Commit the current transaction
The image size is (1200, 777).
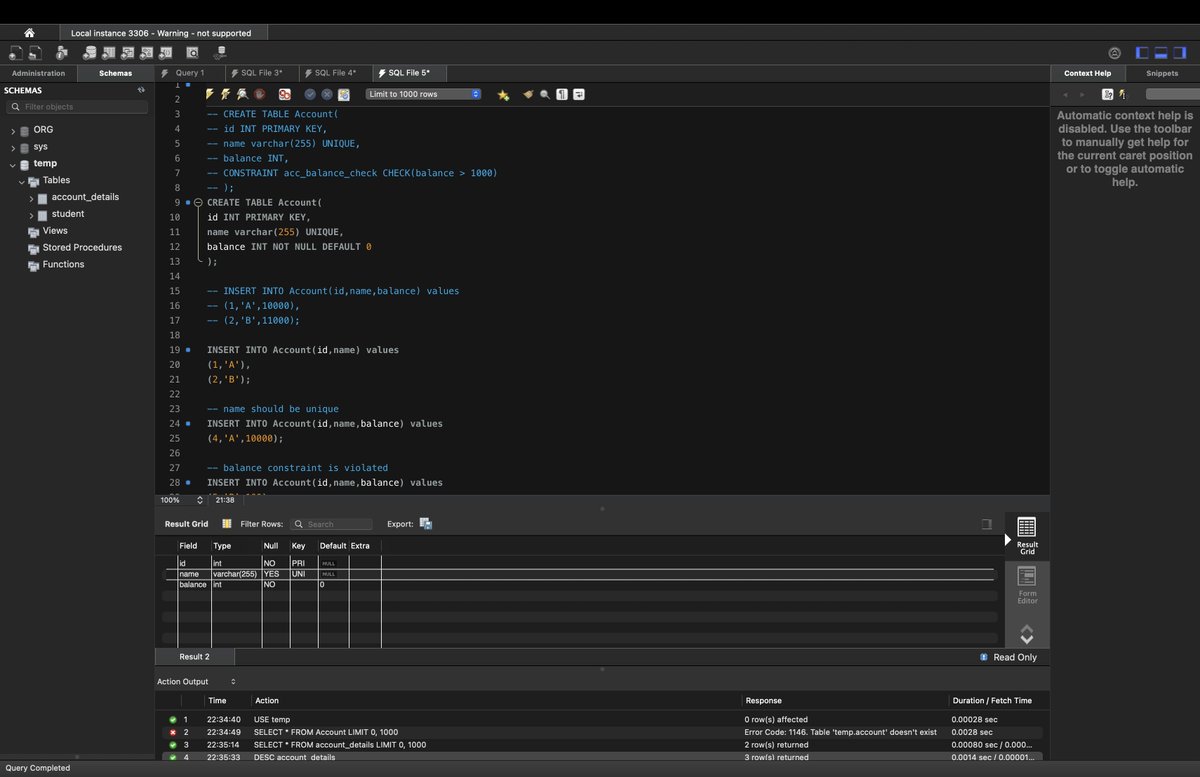pos(310,94)
